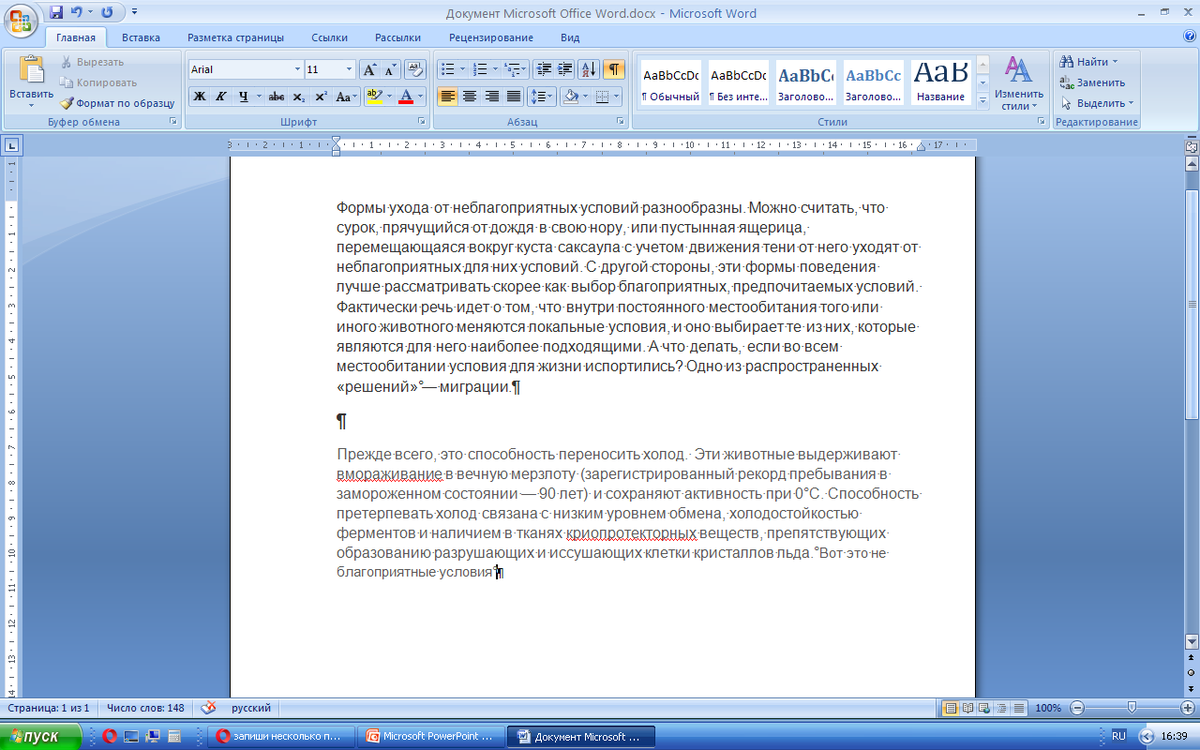
Task: Increase paragraph indent
Action: (565, 70)
